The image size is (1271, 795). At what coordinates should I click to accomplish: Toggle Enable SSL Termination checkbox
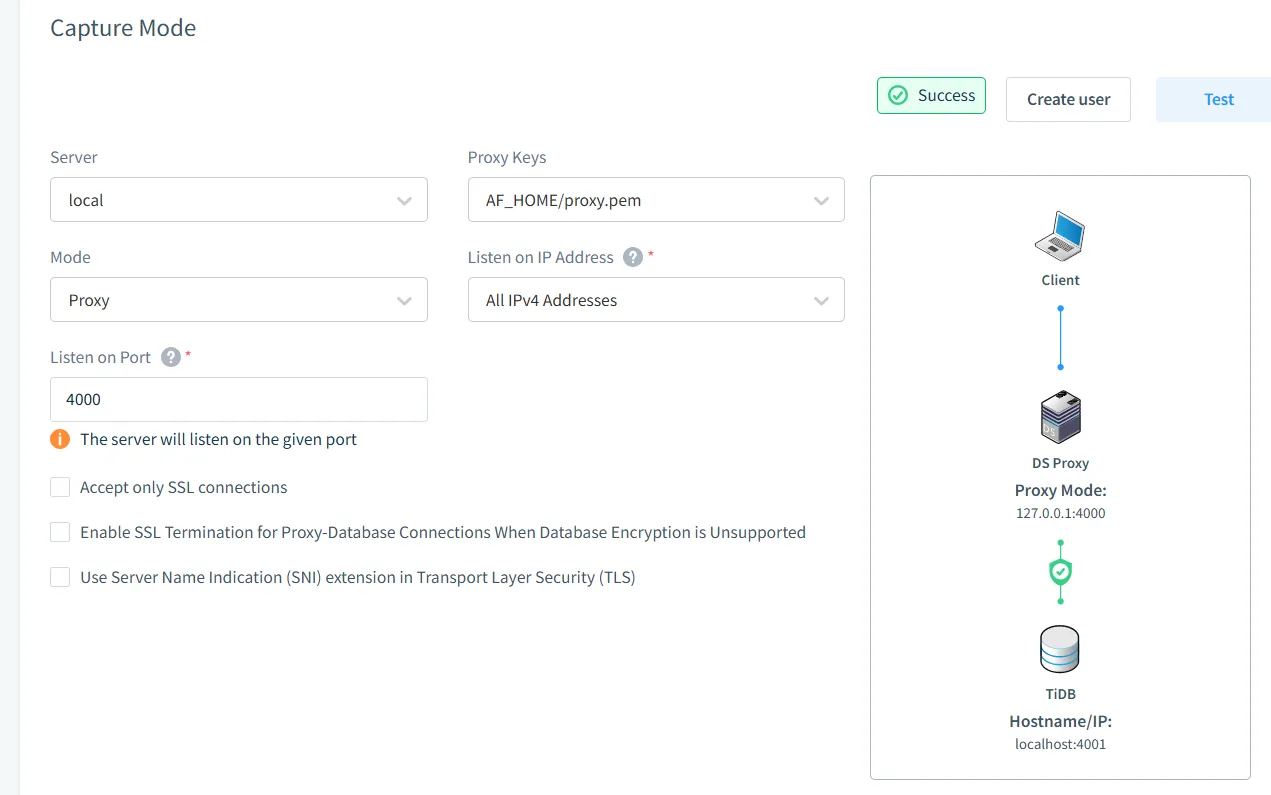[60, 532]
